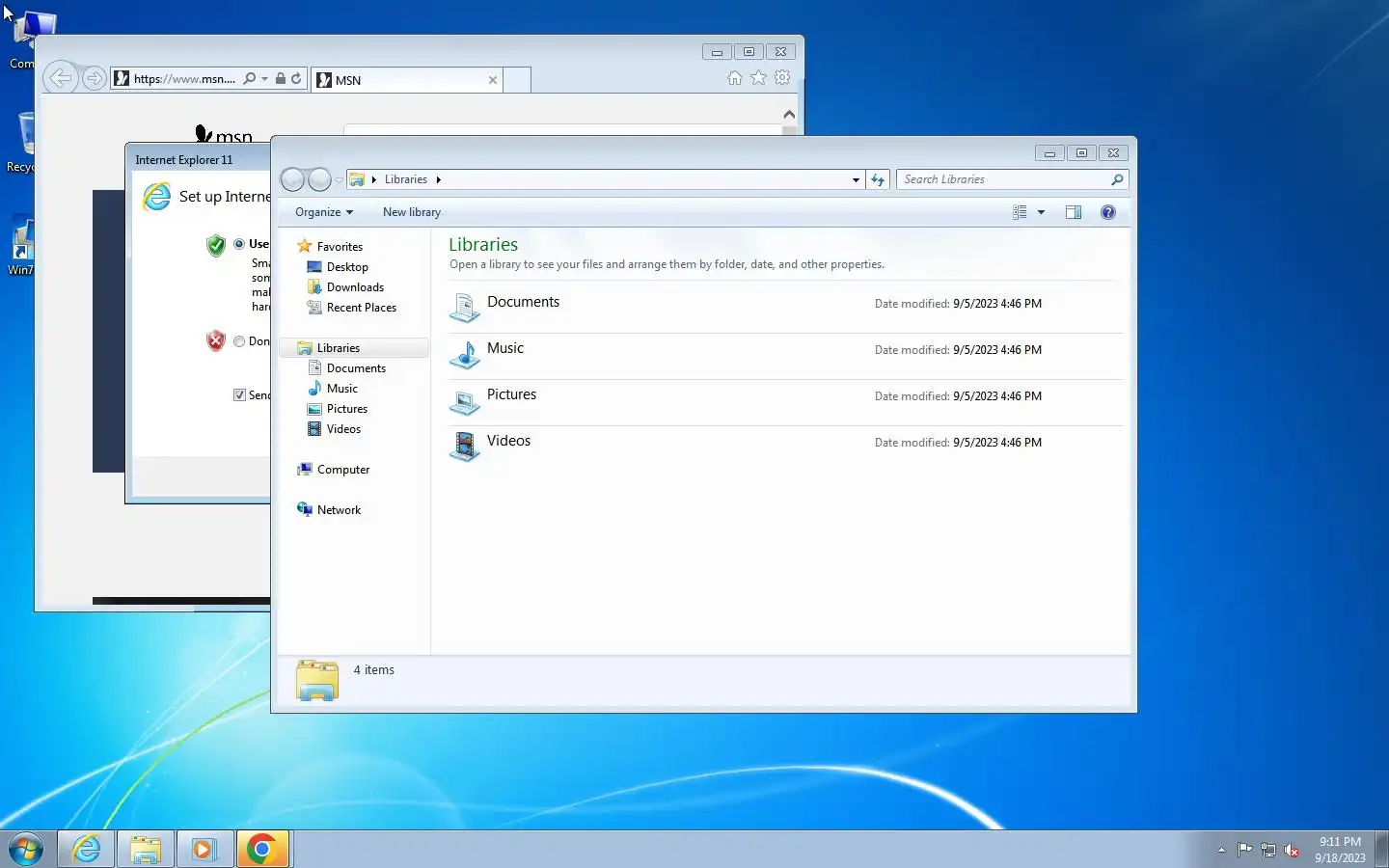This screenshot has width=1389, height=868.
Task: Select Documents under Libraries in sidebar
Action: [x=356, y=368]
